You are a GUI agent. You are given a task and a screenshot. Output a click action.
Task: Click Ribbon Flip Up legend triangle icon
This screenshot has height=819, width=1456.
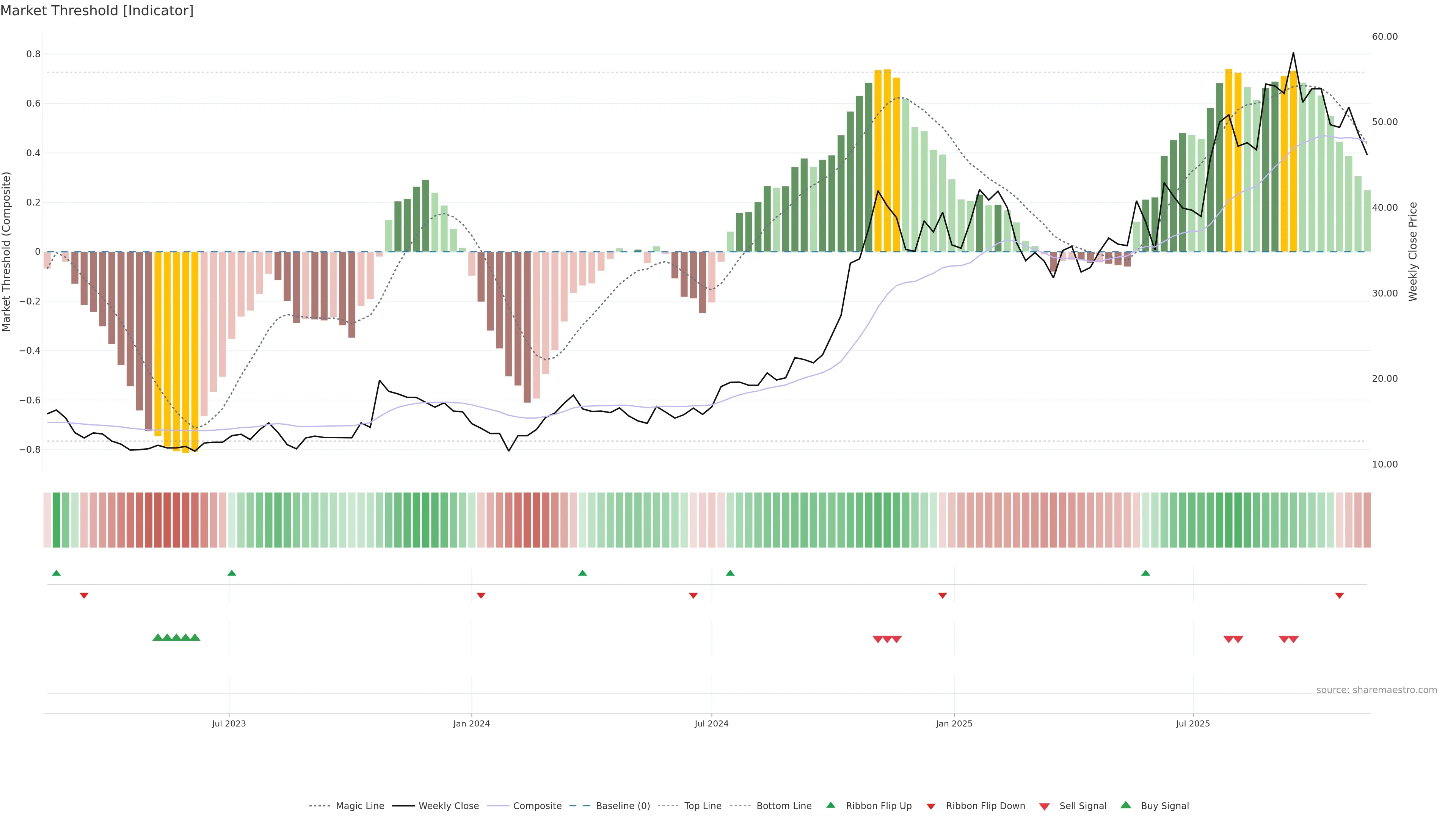click(830, 805)
